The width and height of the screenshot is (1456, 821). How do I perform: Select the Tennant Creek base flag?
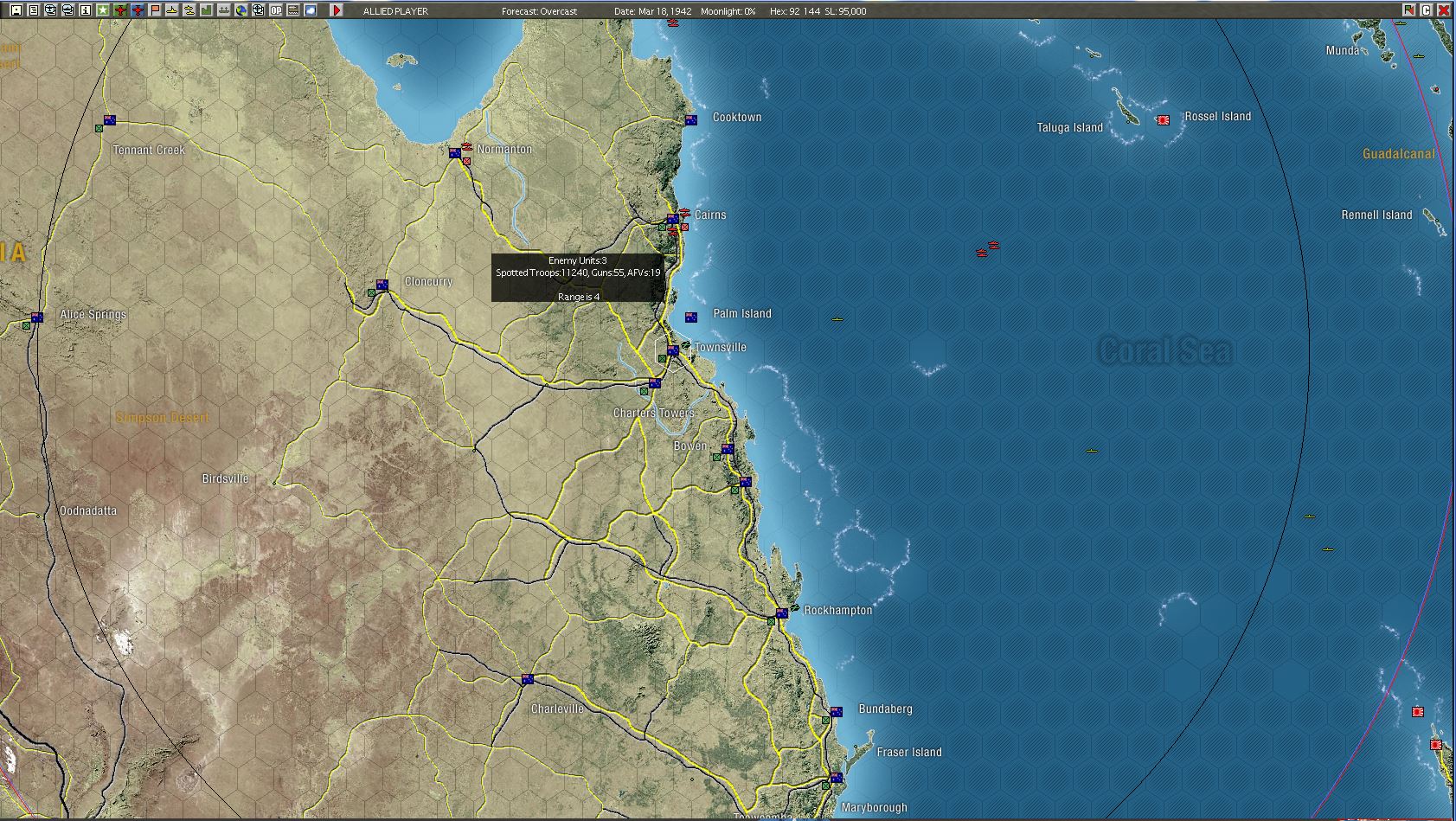pos(110,120)
